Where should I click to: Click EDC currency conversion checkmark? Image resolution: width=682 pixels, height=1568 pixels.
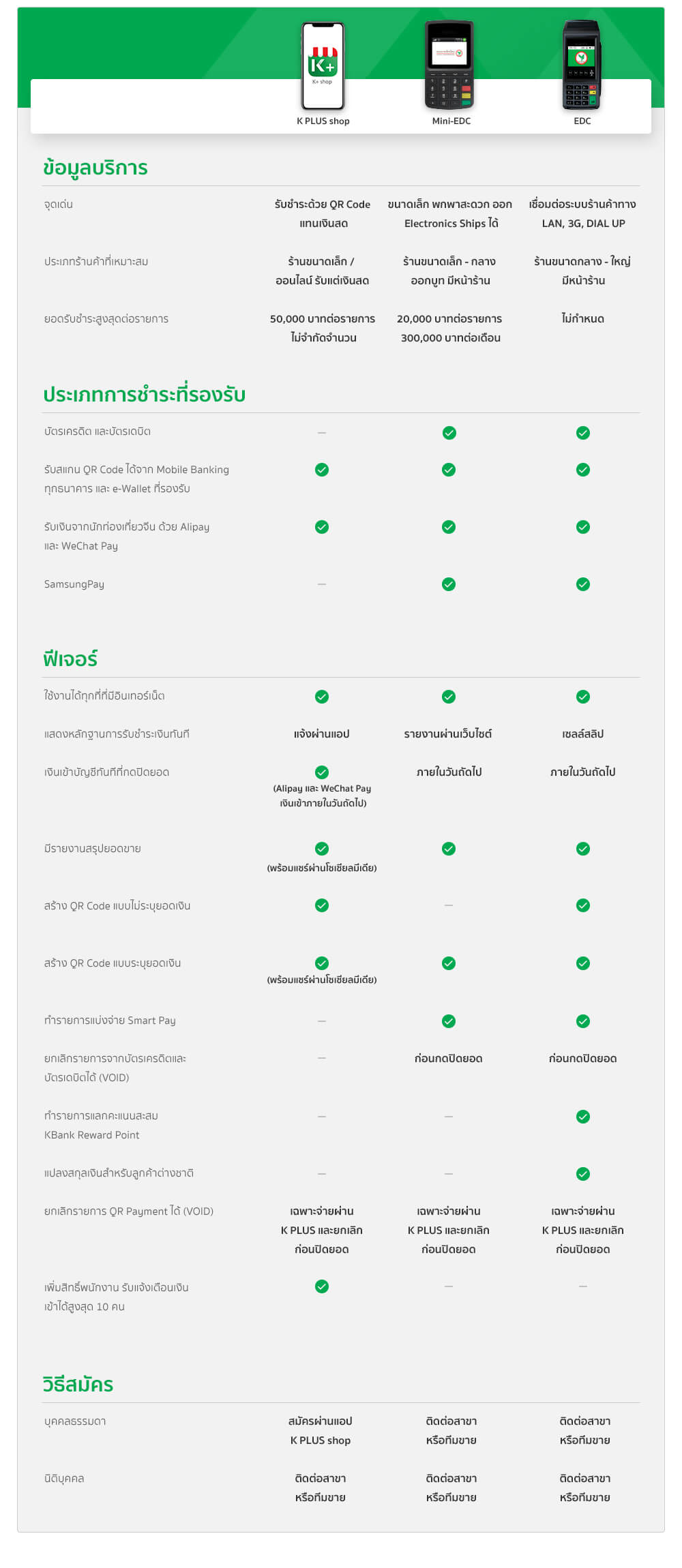(x=582, y=1174)
